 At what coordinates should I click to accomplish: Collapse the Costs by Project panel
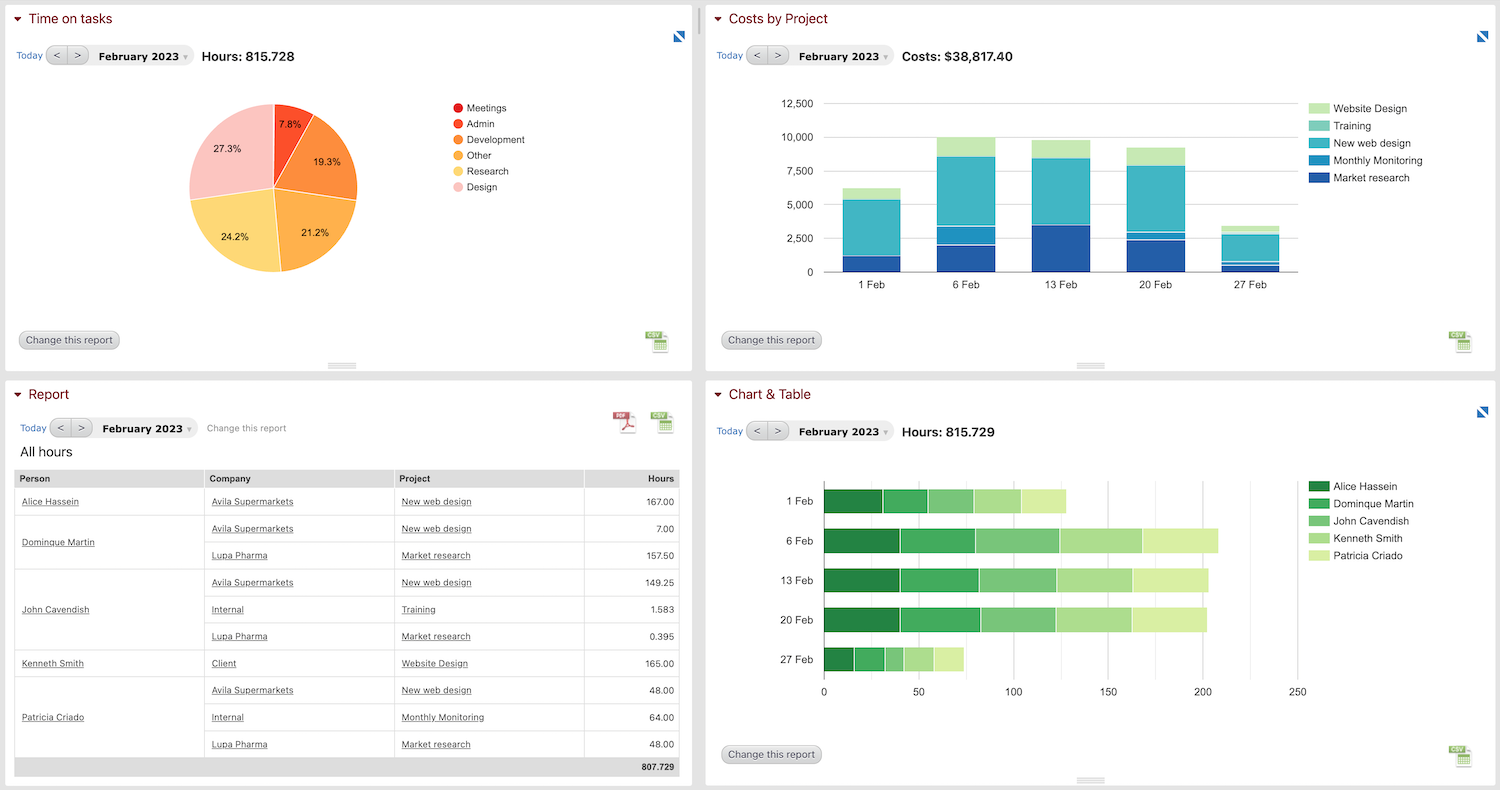coord(718,19)
